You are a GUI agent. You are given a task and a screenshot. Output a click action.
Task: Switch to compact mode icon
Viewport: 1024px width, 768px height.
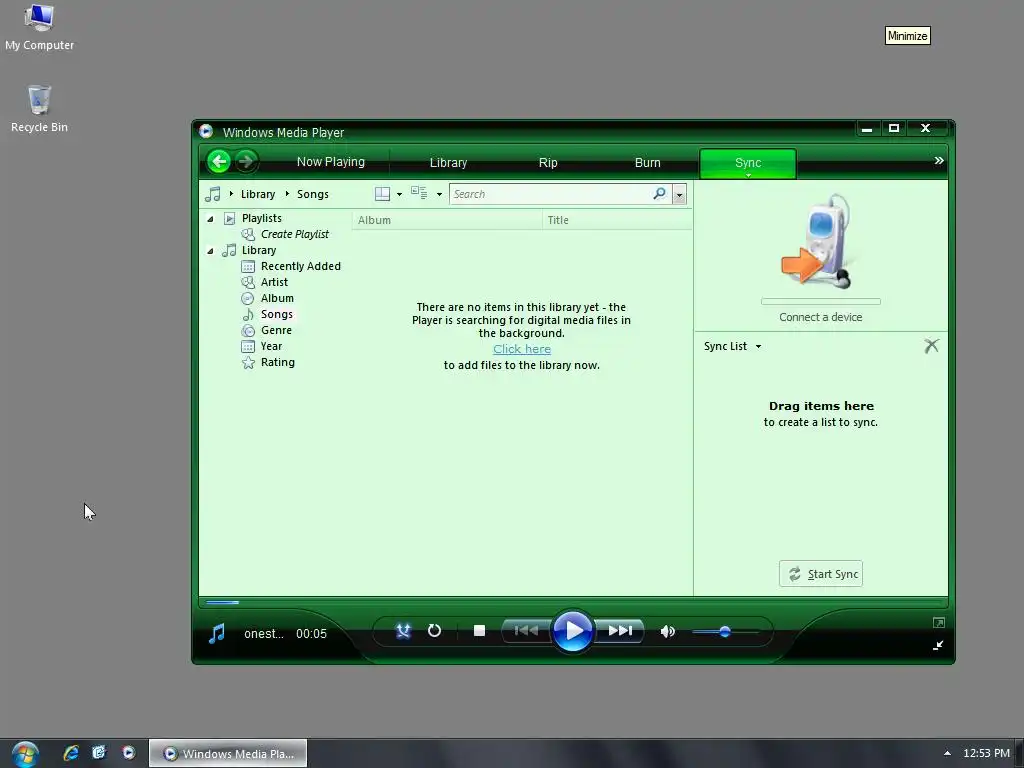tap(938, 645)
